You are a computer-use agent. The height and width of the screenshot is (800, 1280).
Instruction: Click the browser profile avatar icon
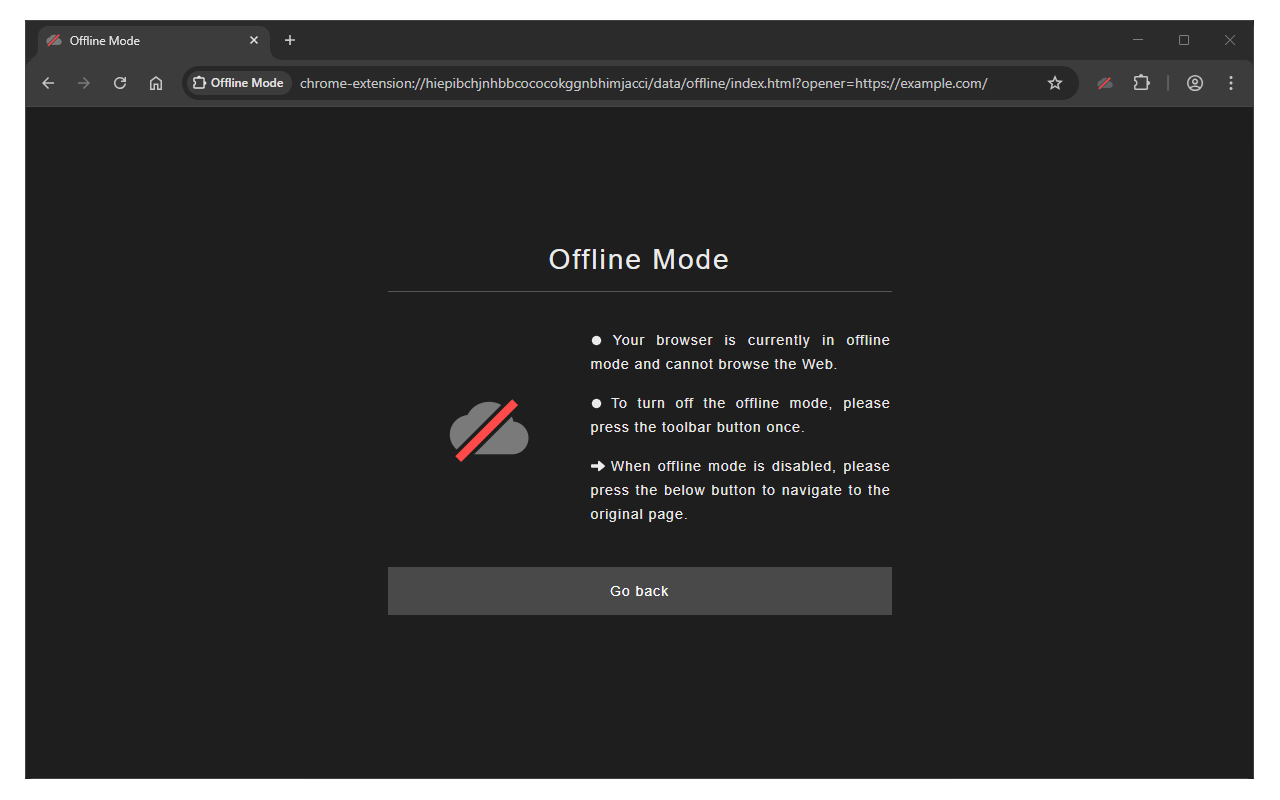[x=1194, y=83]
